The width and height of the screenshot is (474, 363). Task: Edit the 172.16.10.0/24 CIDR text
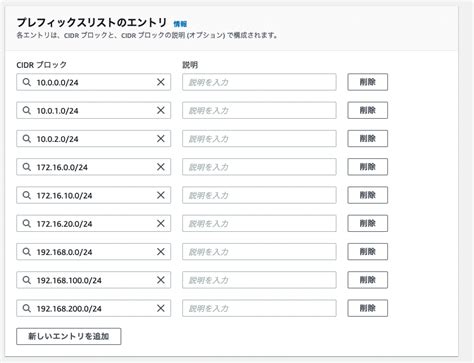coord(64,195)
